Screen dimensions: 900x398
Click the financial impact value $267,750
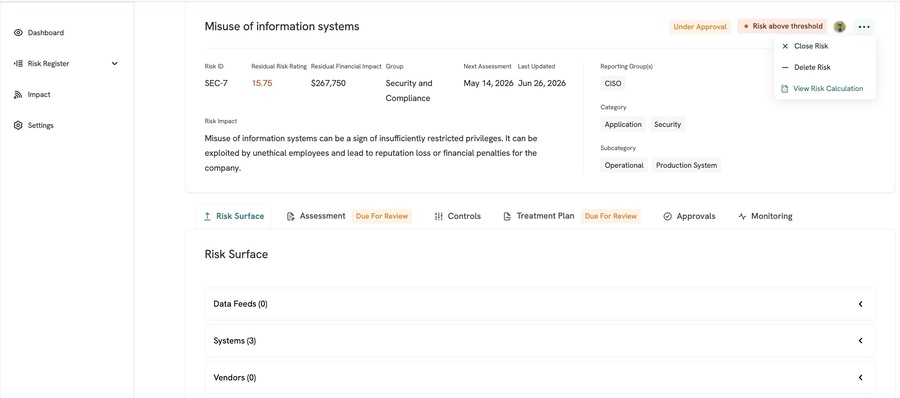tap(328, 83)
